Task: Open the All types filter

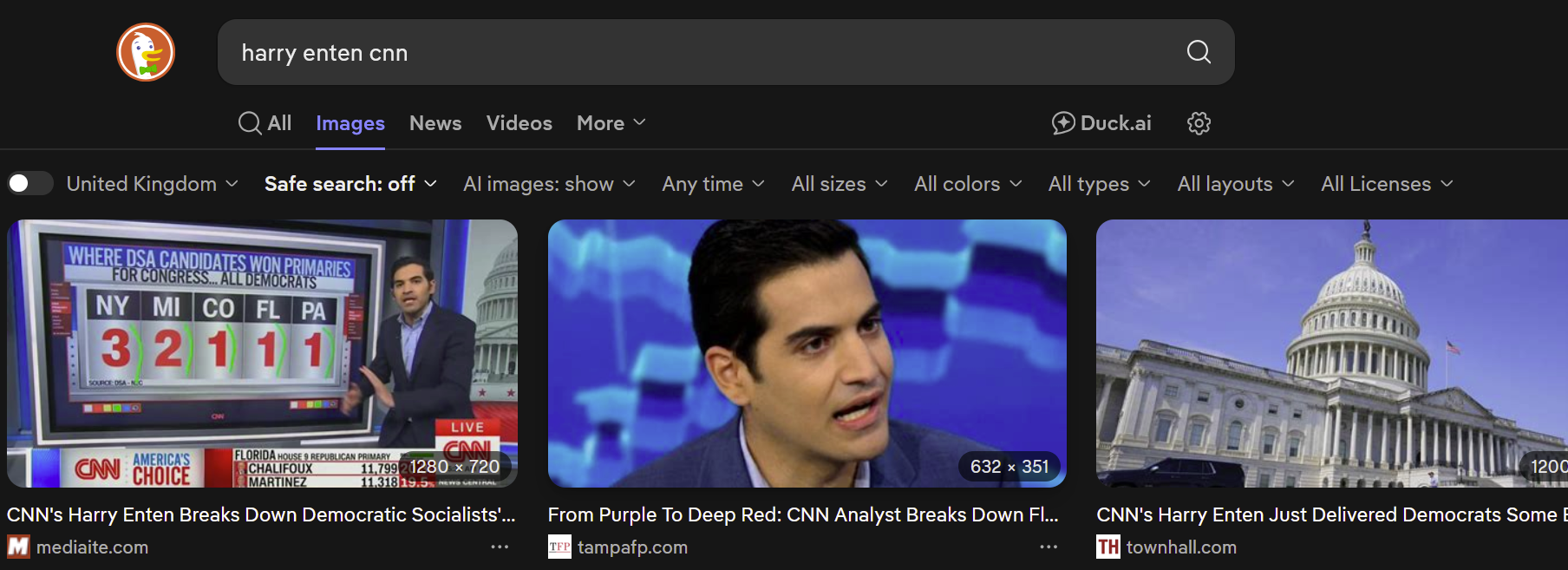Action: coord(1099,184)
